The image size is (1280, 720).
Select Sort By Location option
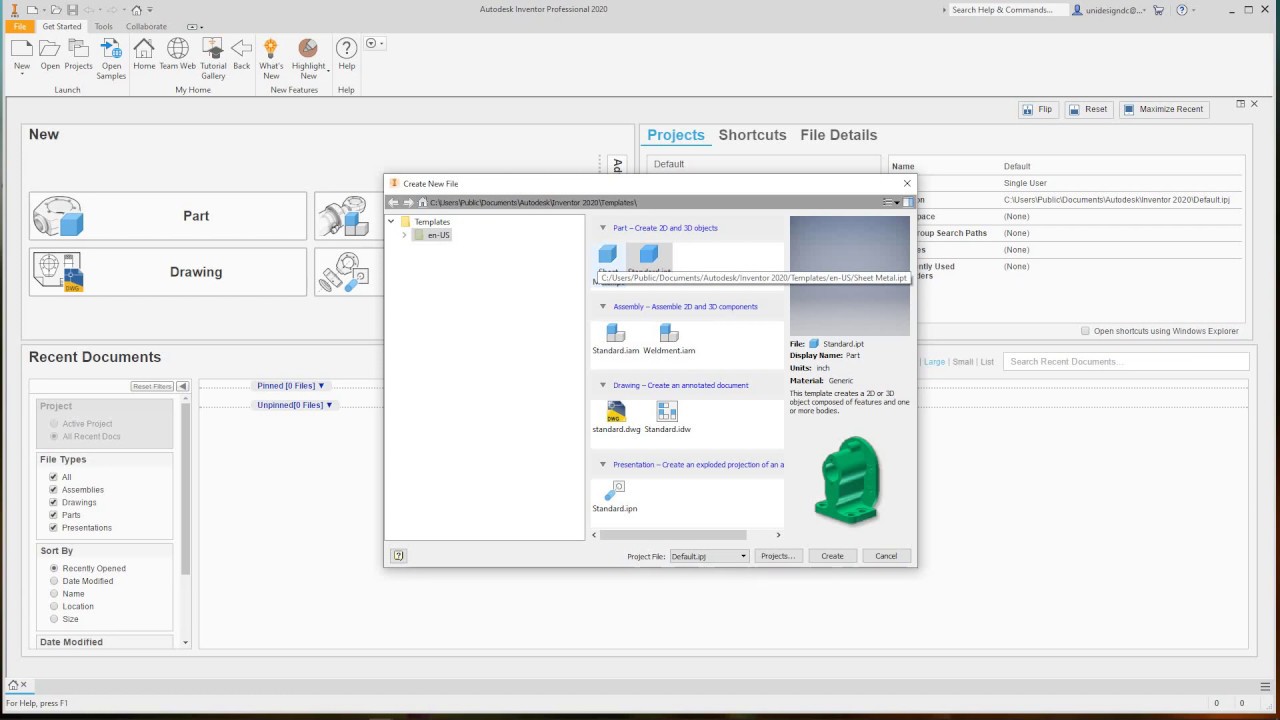(x=54, y=606)
